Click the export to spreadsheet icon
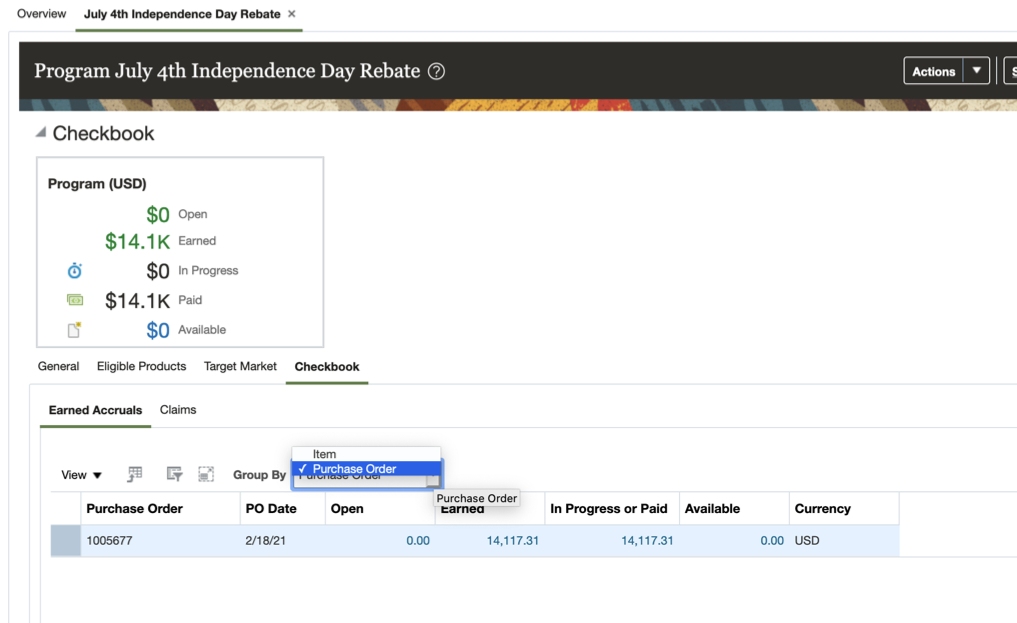Image resolution: width=1017 pixels, height=623 pixels. click(x=135, y=474)
